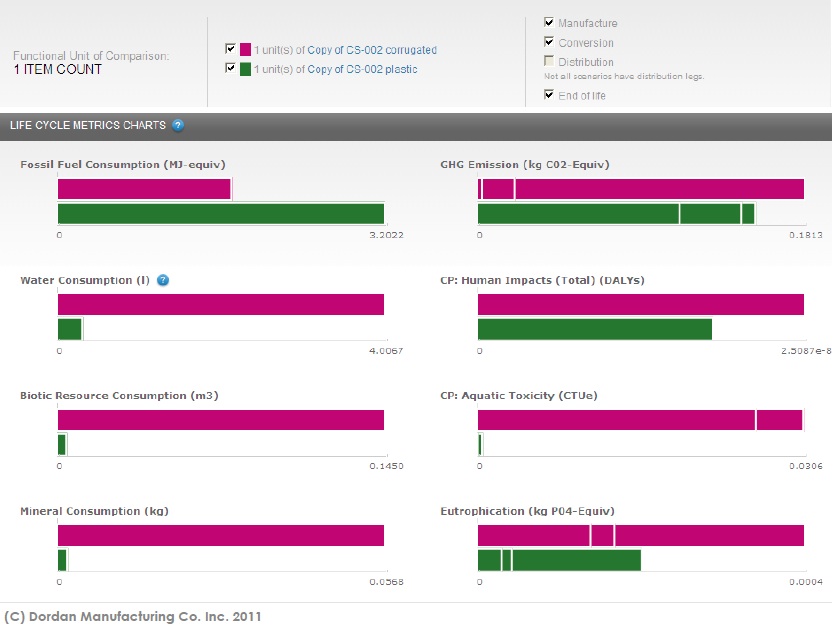Click the Water Consumption help icon
This screenshot has height=628, width=833.
[163, 280]
